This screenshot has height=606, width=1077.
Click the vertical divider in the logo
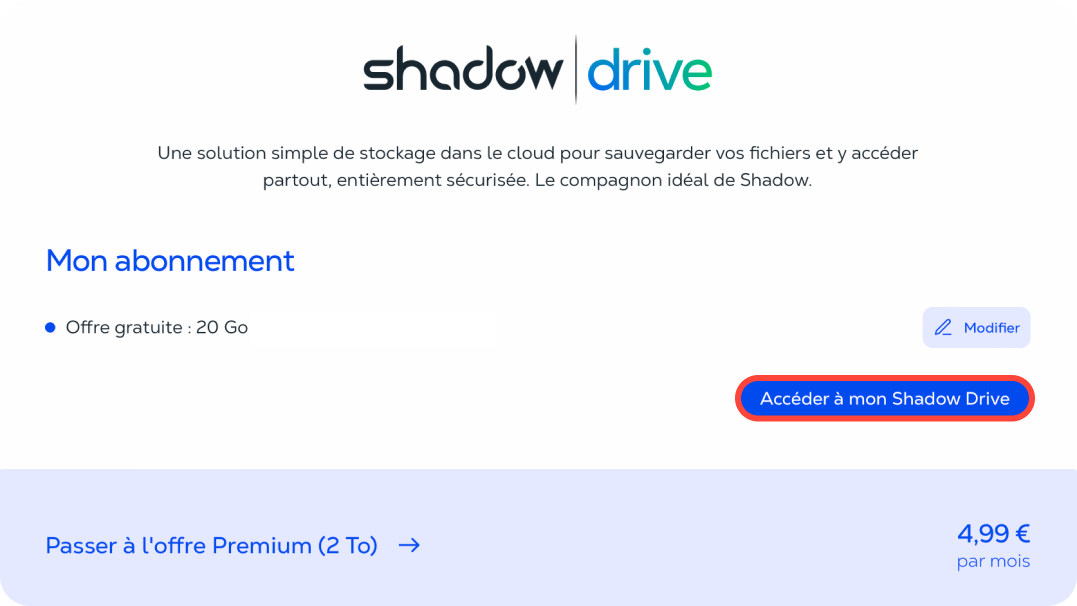point(576,70)
